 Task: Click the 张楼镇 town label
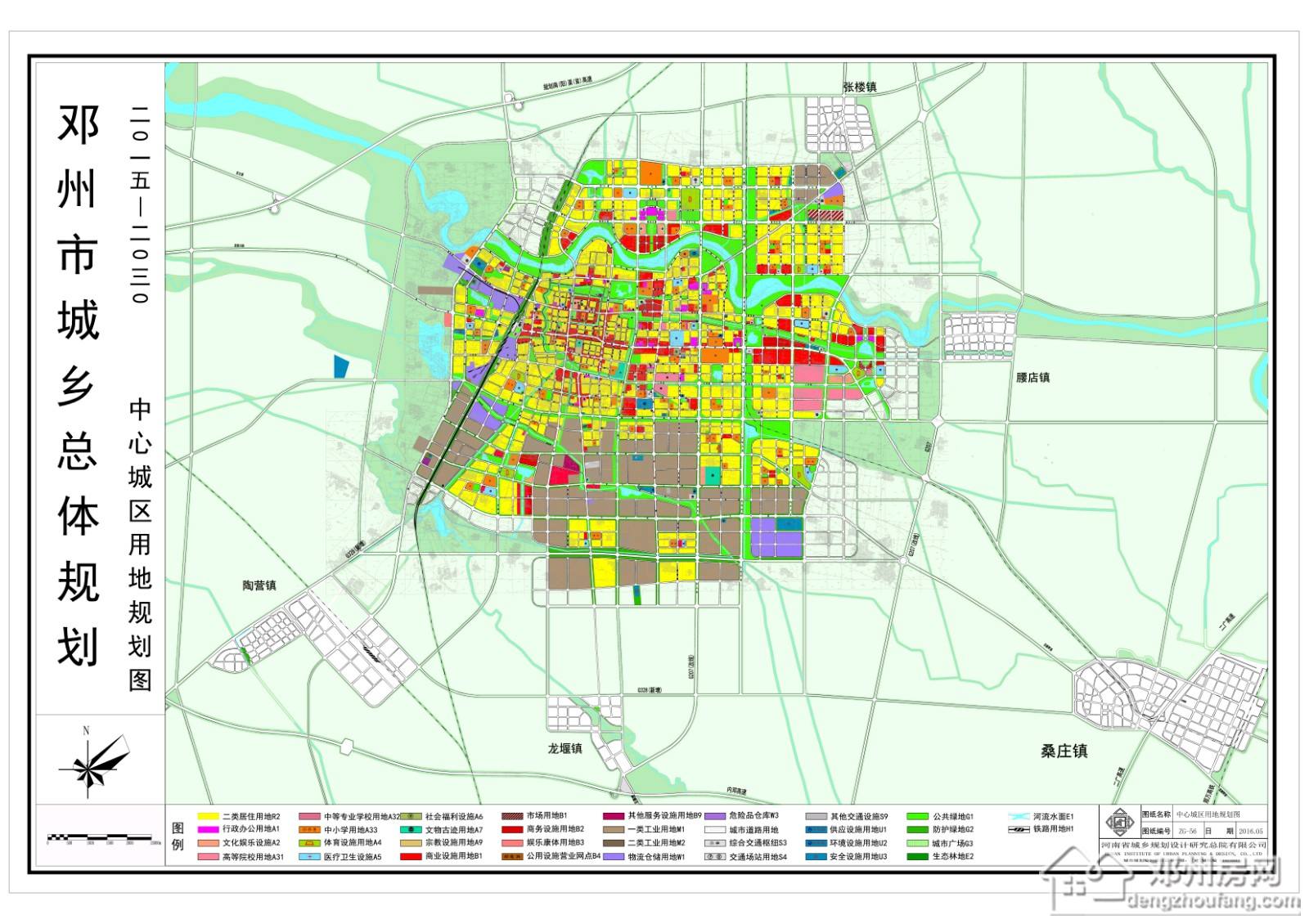860,87
